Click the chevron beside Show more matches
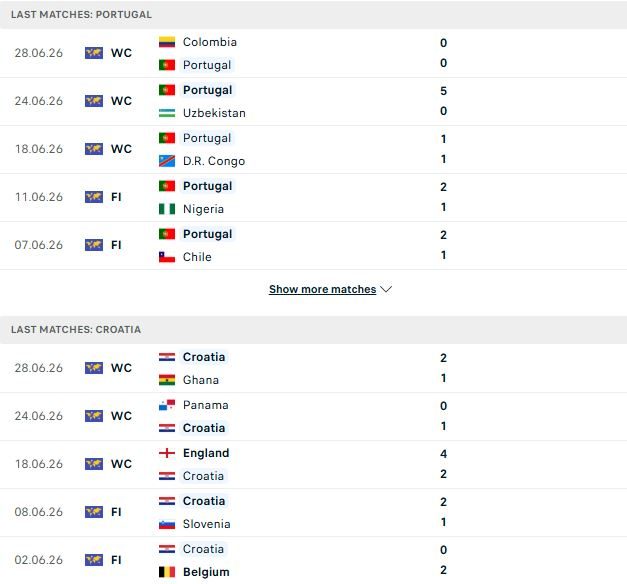 click(386, 289)
